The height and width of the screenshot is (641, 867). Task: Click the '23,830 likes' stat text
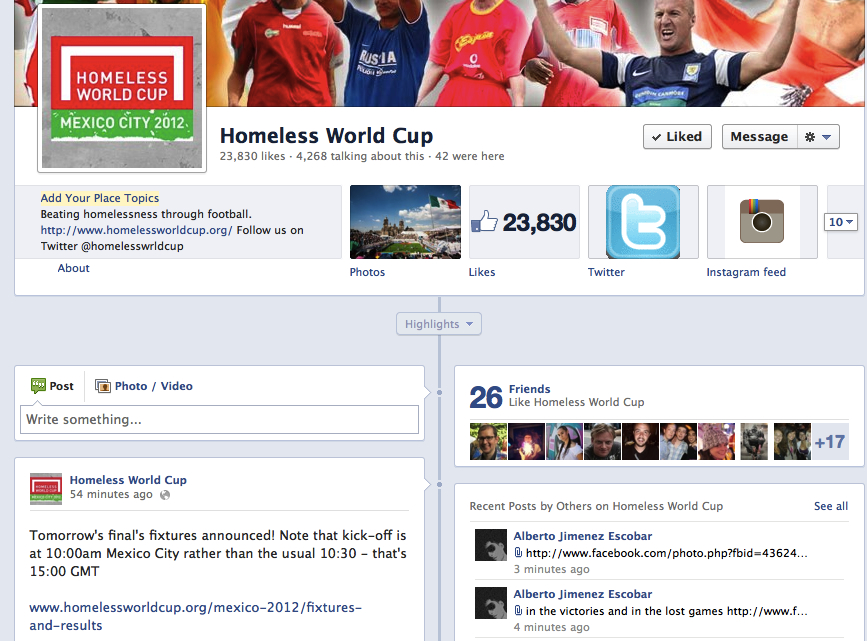(x=253, y=157)
